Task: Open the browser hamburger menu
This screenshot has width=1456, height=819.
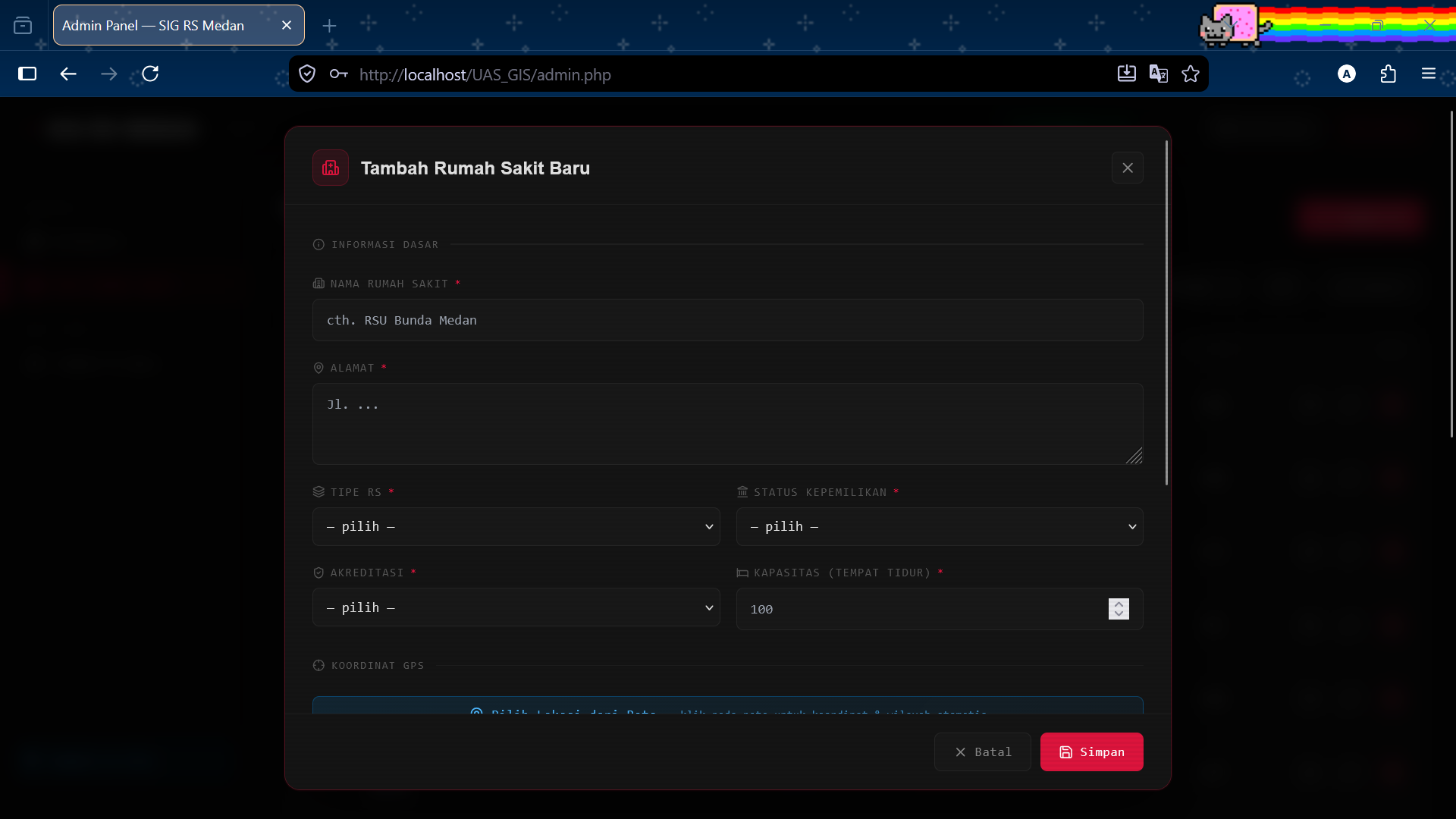Action: click(1429, 74)
